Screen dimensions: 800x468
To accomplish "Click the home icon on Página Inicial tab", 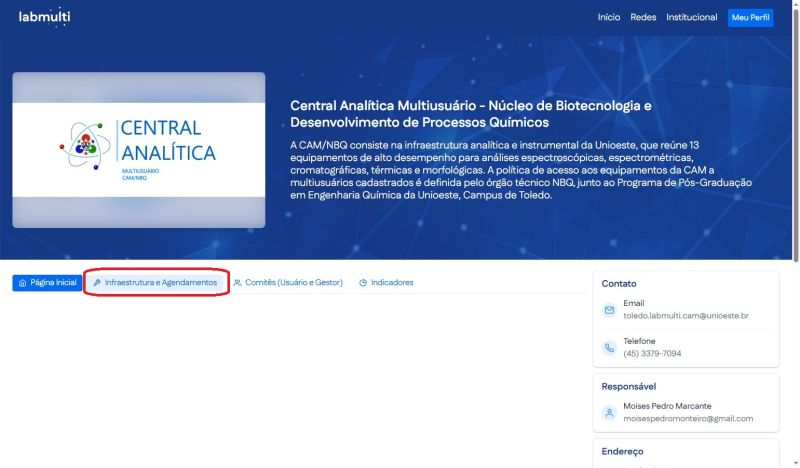I will pos(23,283).
